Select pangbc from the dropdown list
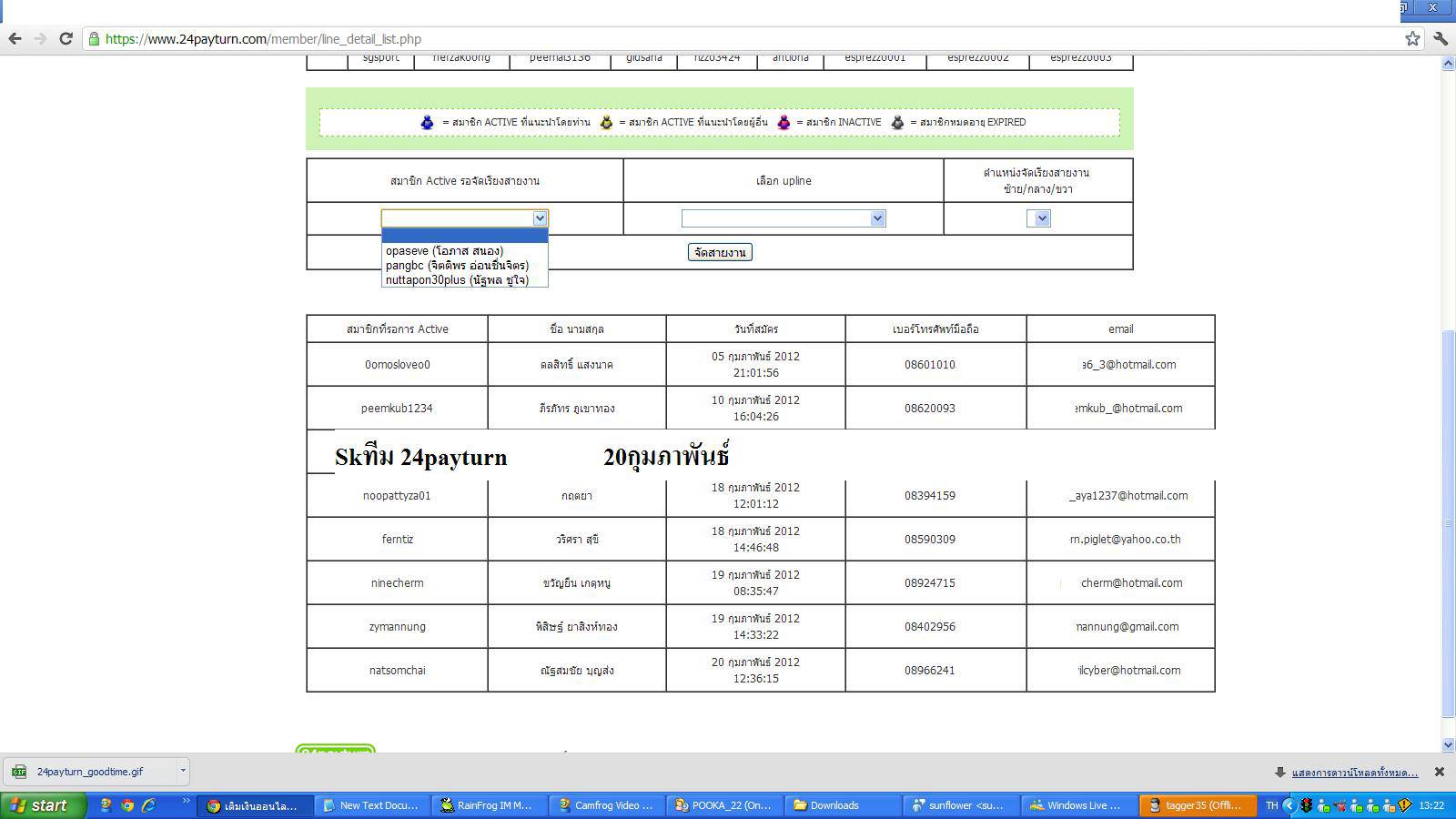Screen dimensions: 1456x819 click(464, 265)
